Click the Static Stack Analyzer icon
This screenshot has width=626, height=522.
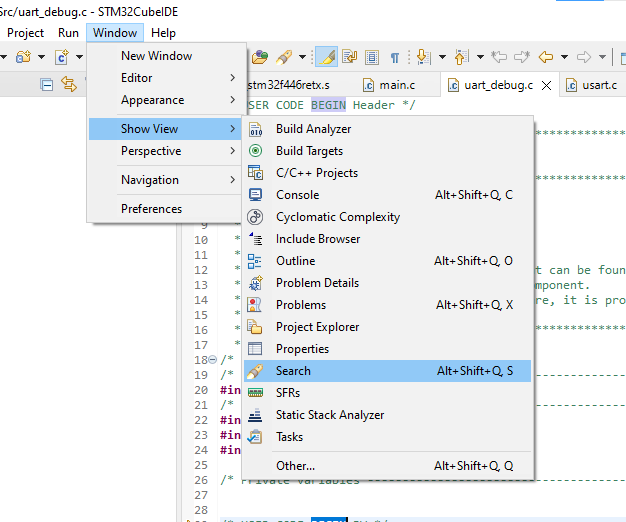(x=255, y=415)
